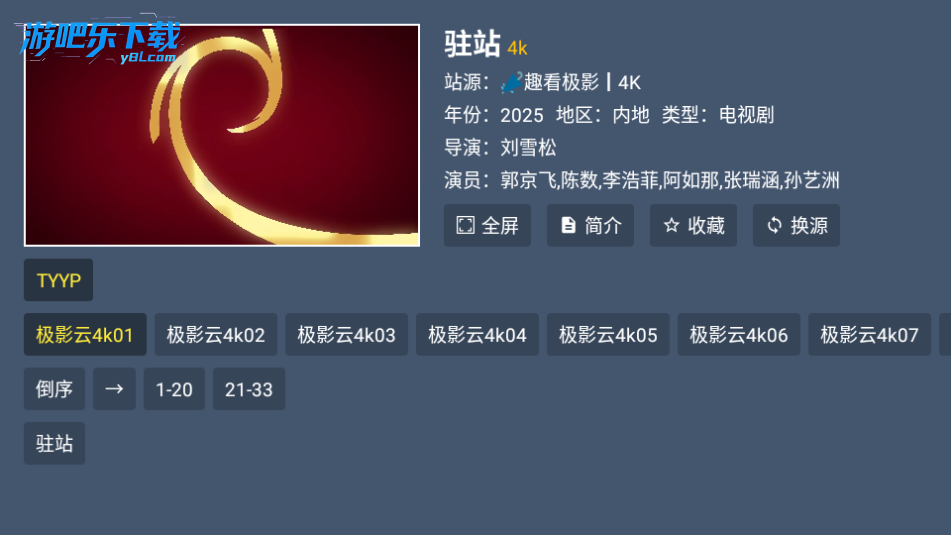Pick the 极影云4k06 line
951x535 pixels.
739,334
